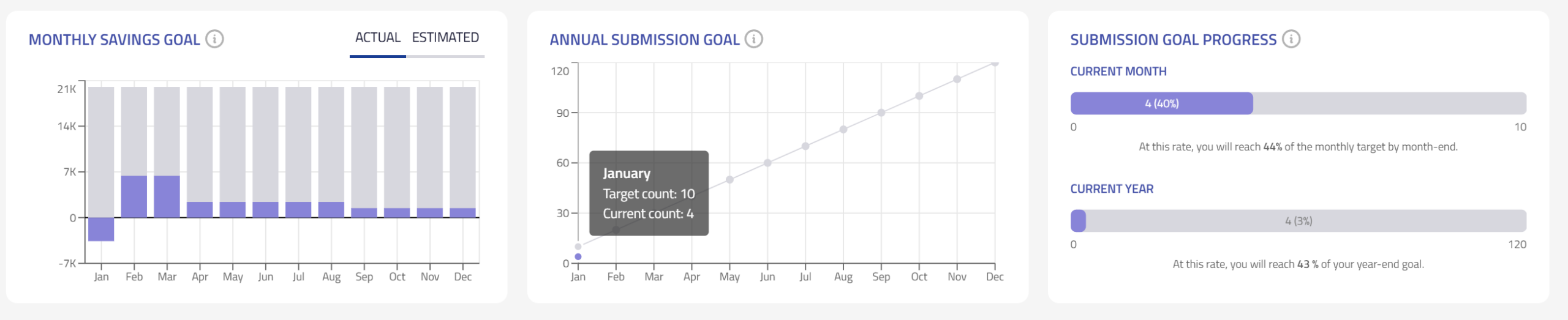The height and width of the screenshot is (320, 1568).
Task: Click the January tooltip box
Action: (x=649, y=193)
